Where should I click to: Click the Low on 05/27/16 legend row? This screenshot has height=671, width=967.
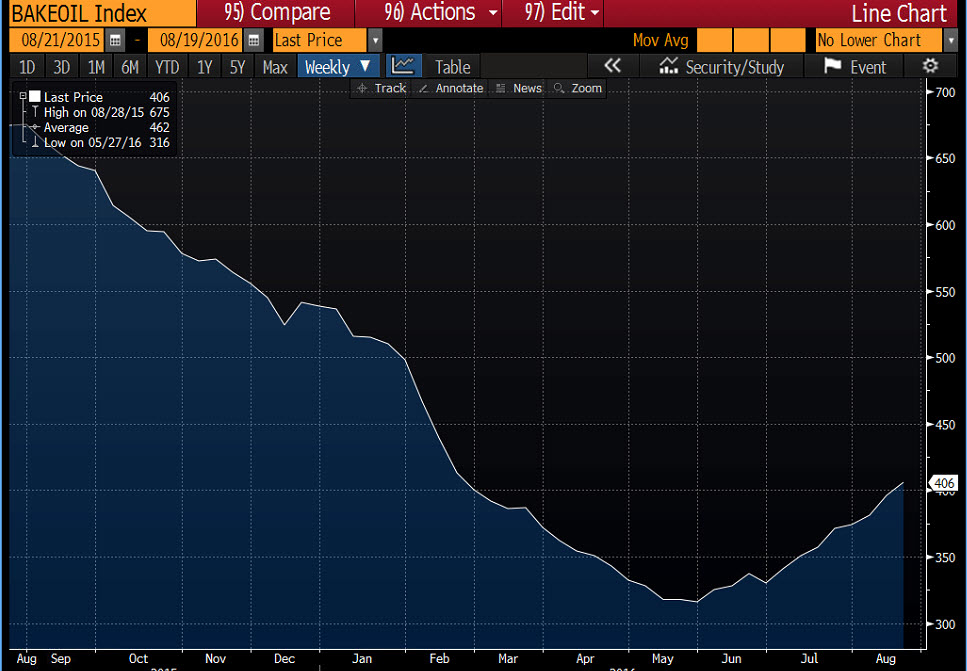[100, 142]
